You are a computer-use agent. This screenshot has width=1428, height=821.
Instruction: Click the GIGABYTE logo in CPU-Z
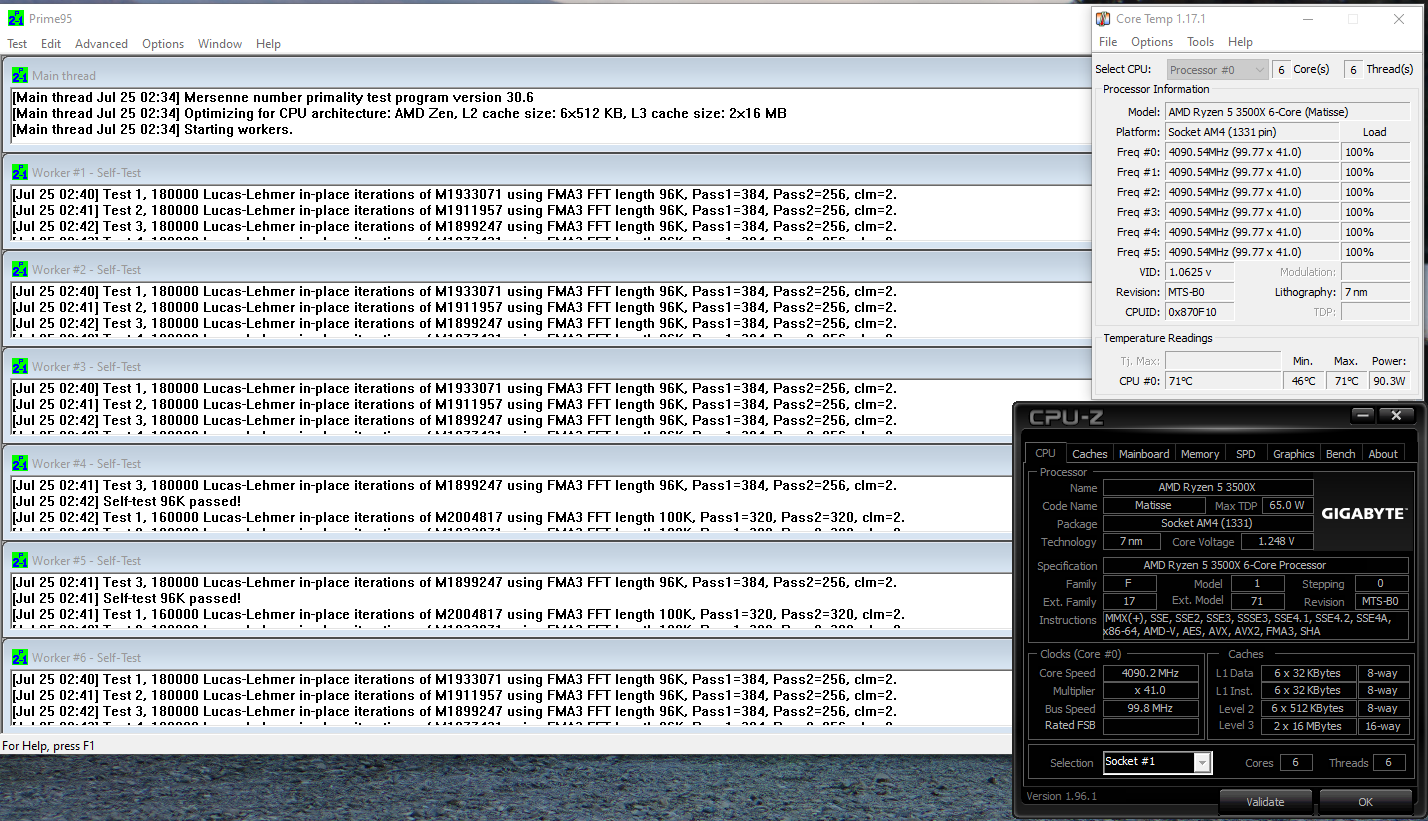1362,513
